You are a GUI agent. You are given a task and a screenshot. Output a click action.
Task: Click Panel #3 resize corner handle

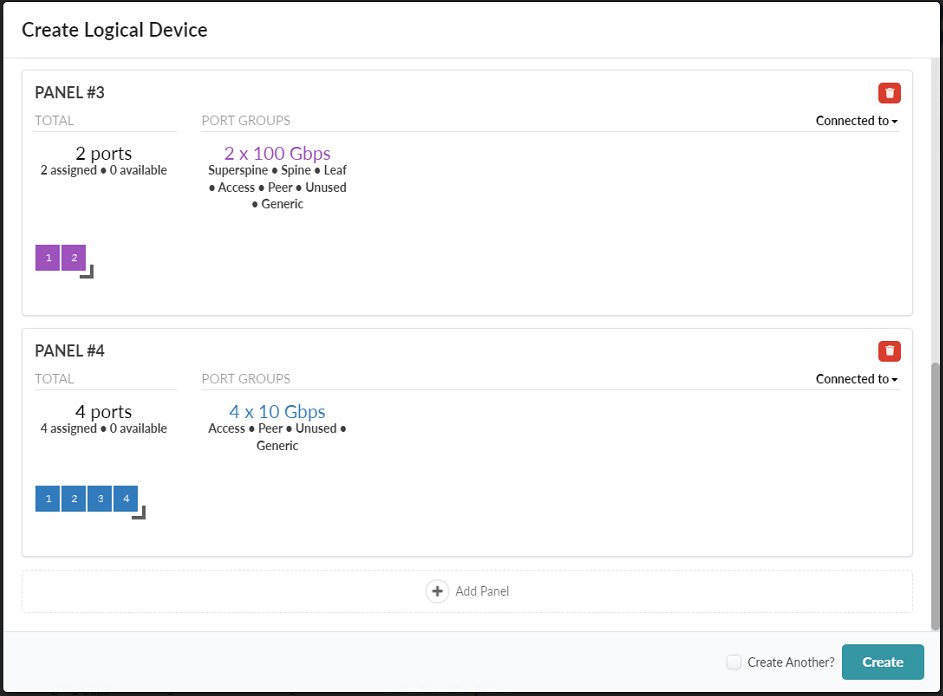[87, 271]
